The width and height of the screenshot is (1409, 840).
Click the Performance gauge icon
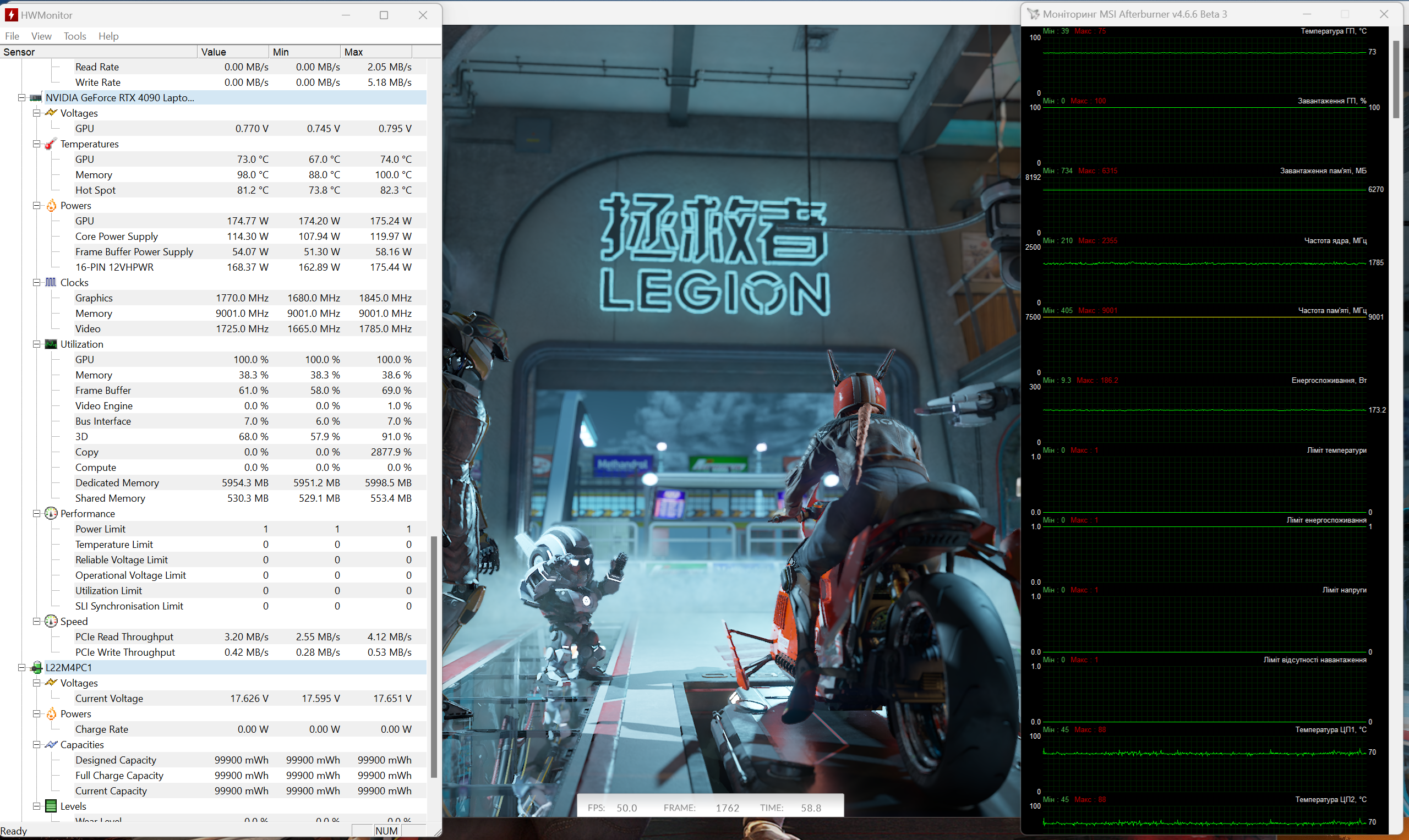[51, 513]
